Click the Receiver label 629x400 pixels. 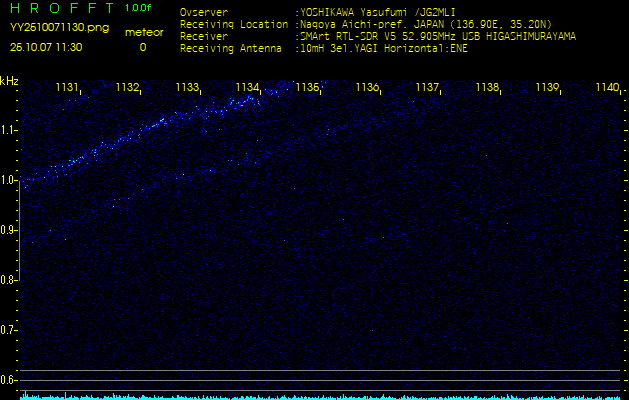[x=204, y=37]
